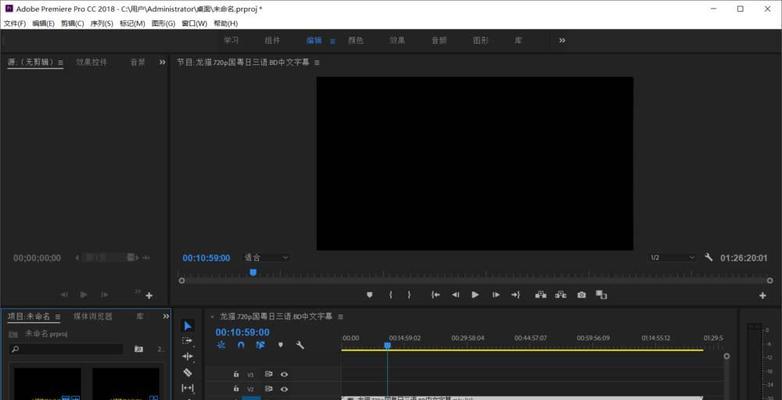Open program monitor settings wrench

(x=708, y=257)
